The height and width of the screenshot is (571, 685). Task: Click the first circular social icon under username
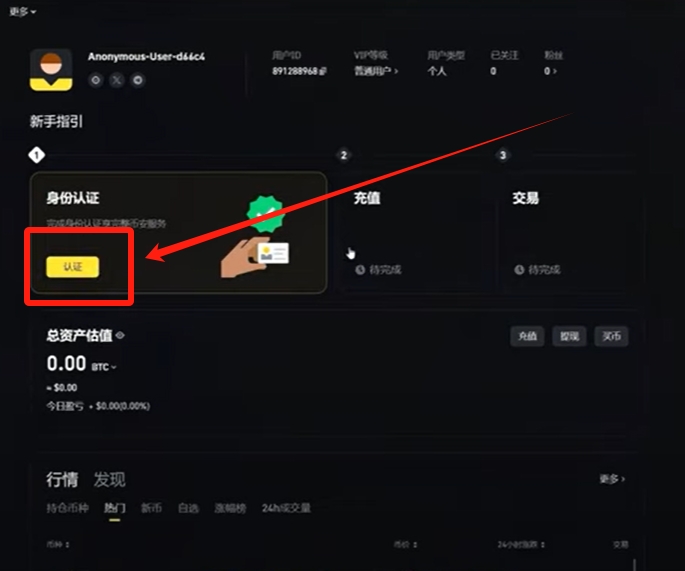coord(96,80)
